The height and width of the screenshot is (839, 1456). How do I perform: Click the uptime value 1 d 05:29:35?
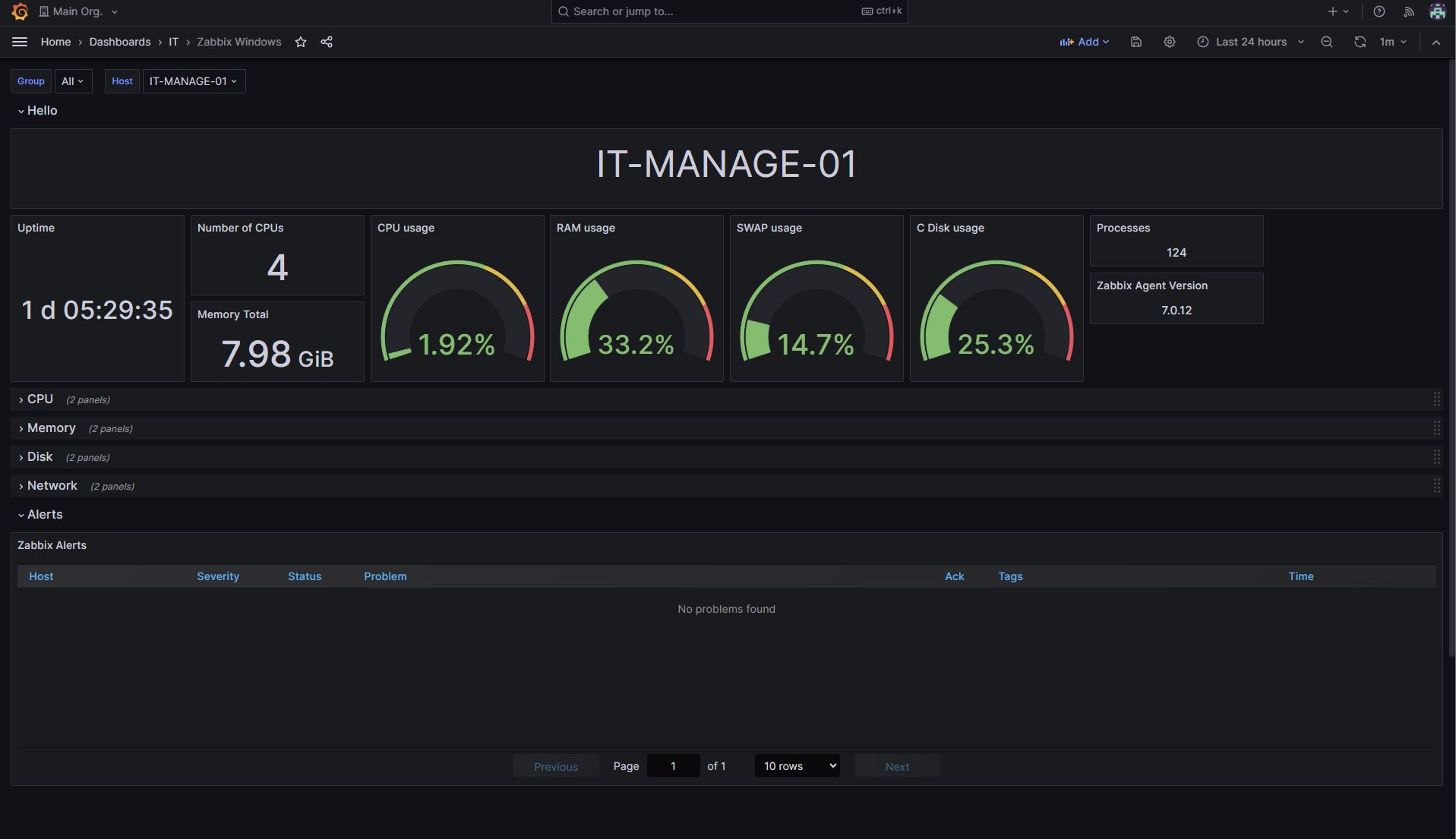point(97,310)
